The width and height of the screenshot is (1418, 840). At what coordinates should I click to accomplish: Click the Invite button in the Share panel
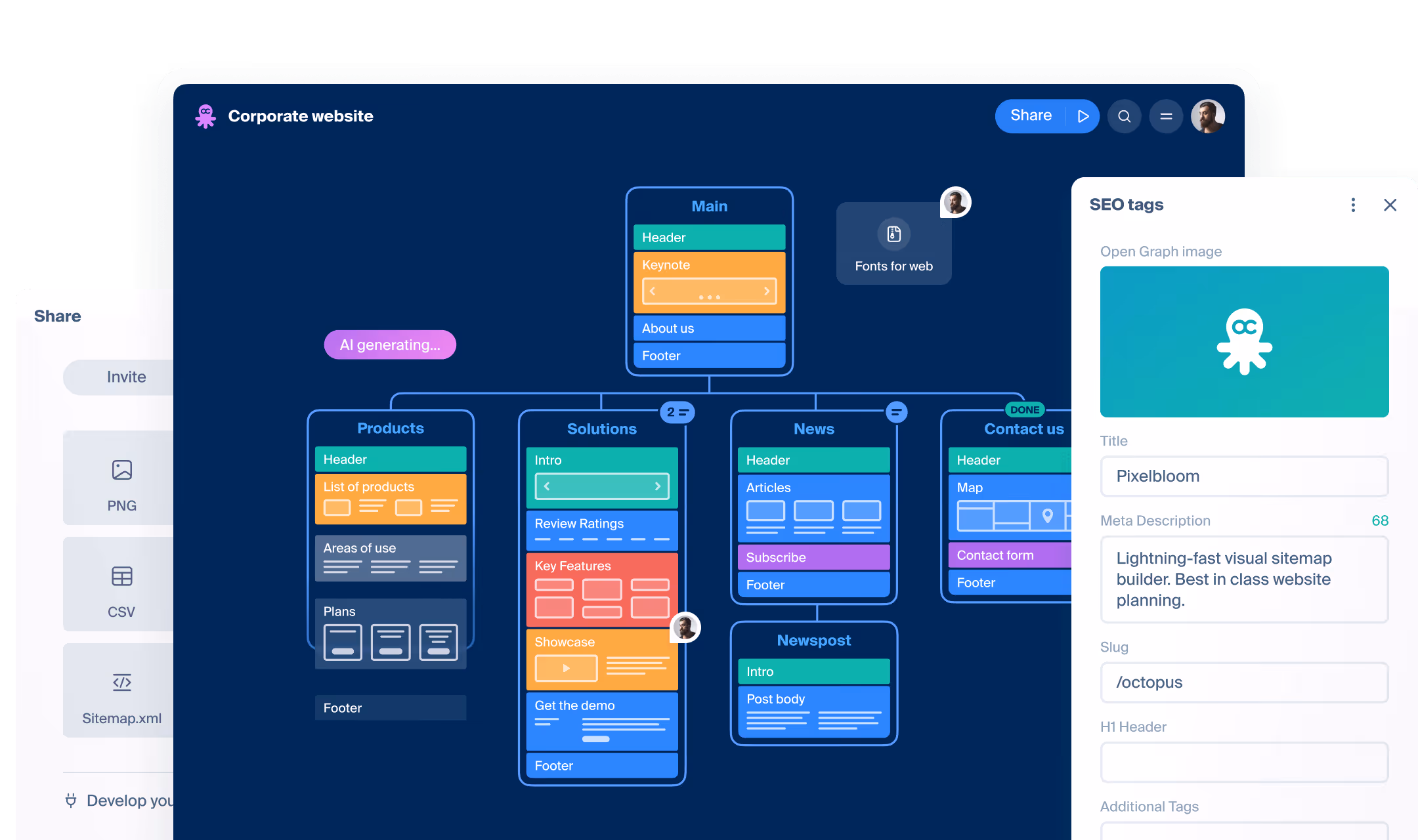(x=126, y=377)
